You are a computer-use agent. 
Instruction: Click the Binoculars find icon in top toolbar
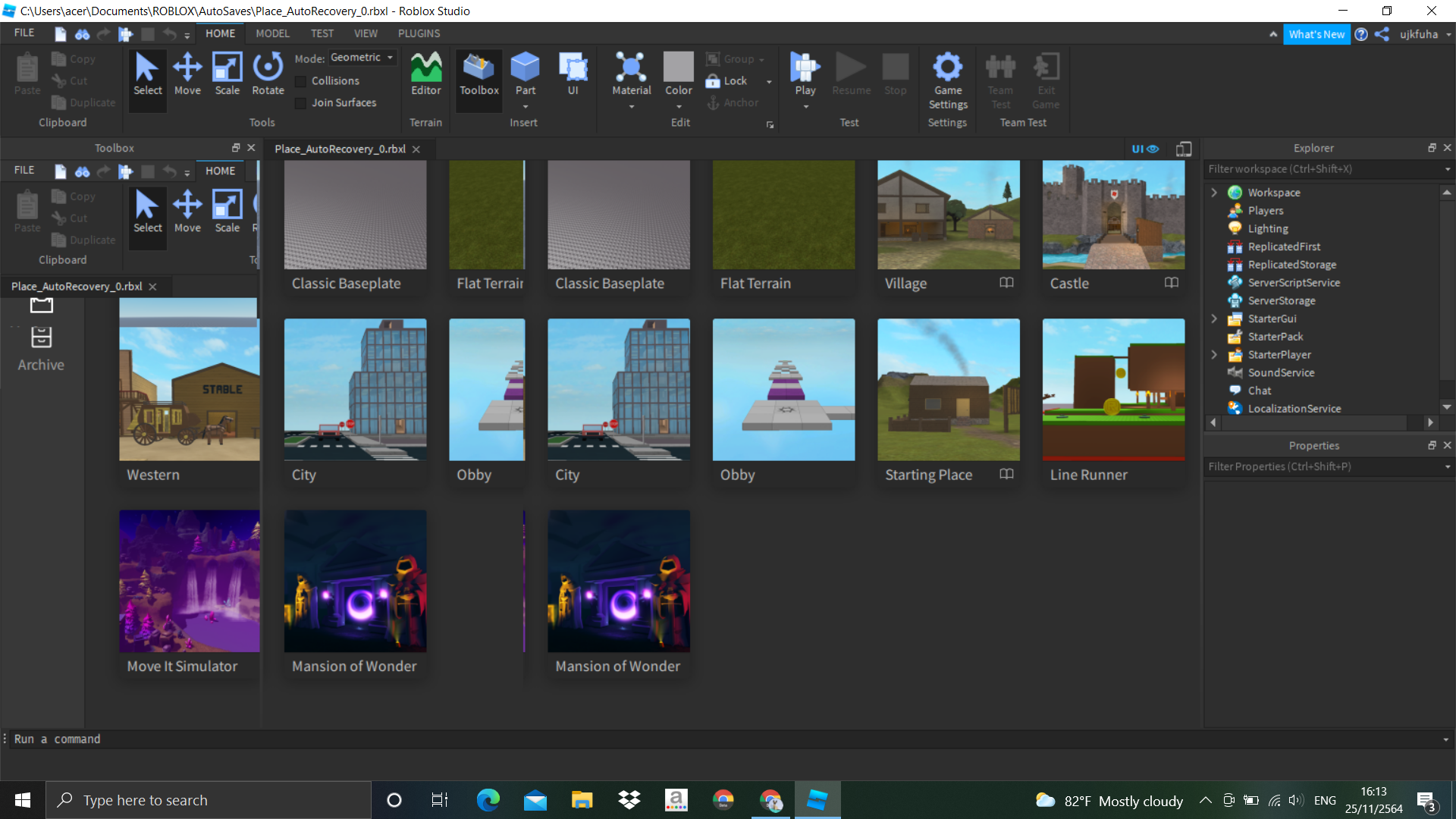tap(82, 34)
